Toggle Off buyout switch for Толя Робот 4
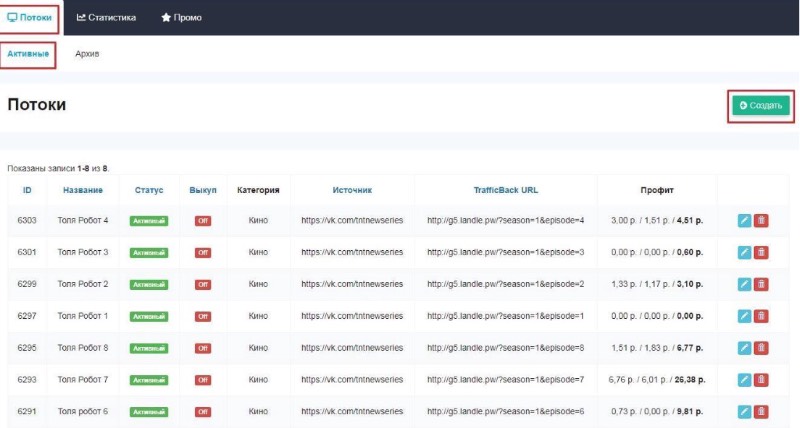 [x=203, y=221]
